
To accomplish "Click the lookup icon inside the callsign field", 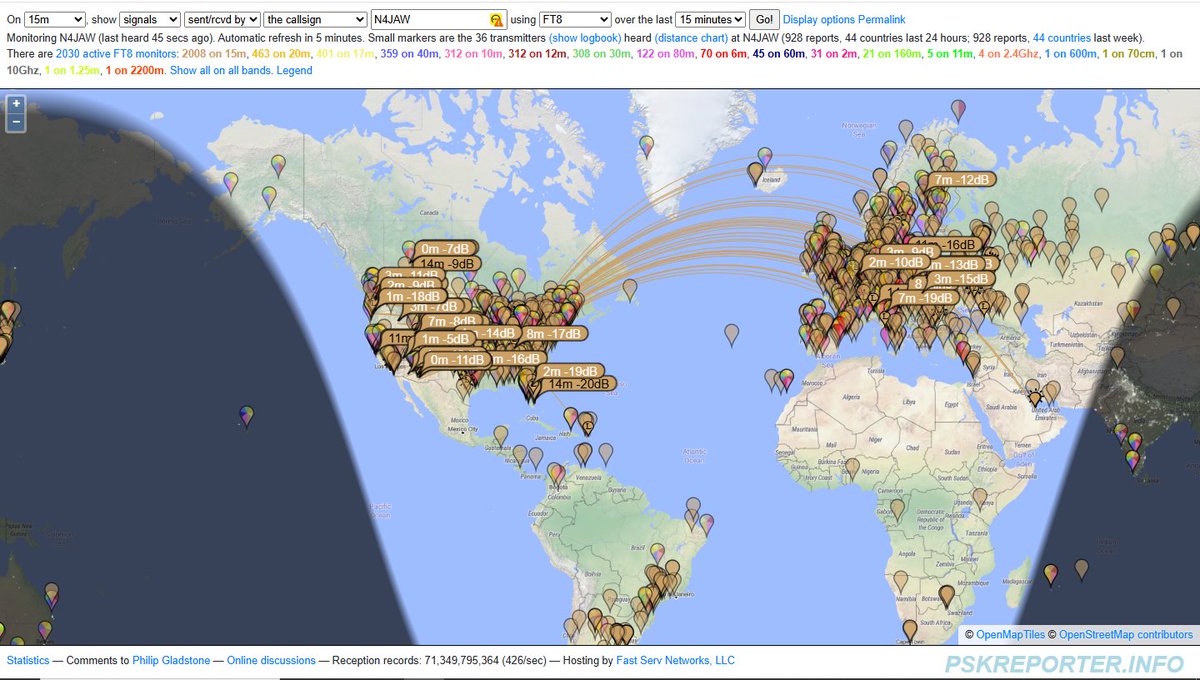I will [x=496, y=19].
